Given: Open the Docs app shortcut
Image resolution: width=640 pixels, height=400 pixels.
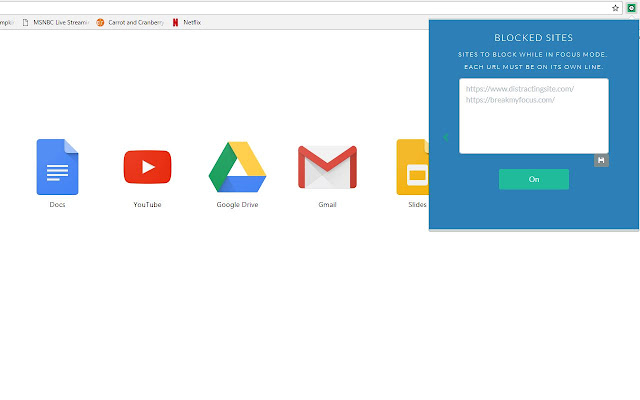Looking at the screenshot, I should pos(57,167).
